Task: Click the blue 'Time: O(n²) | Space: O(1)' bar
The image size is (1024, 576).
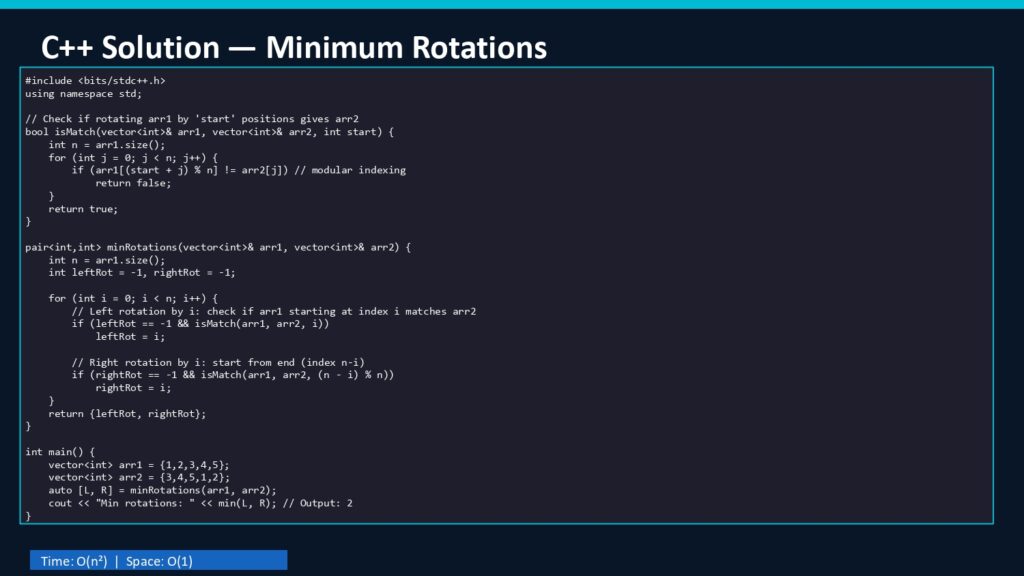Action: coord(159,561)
